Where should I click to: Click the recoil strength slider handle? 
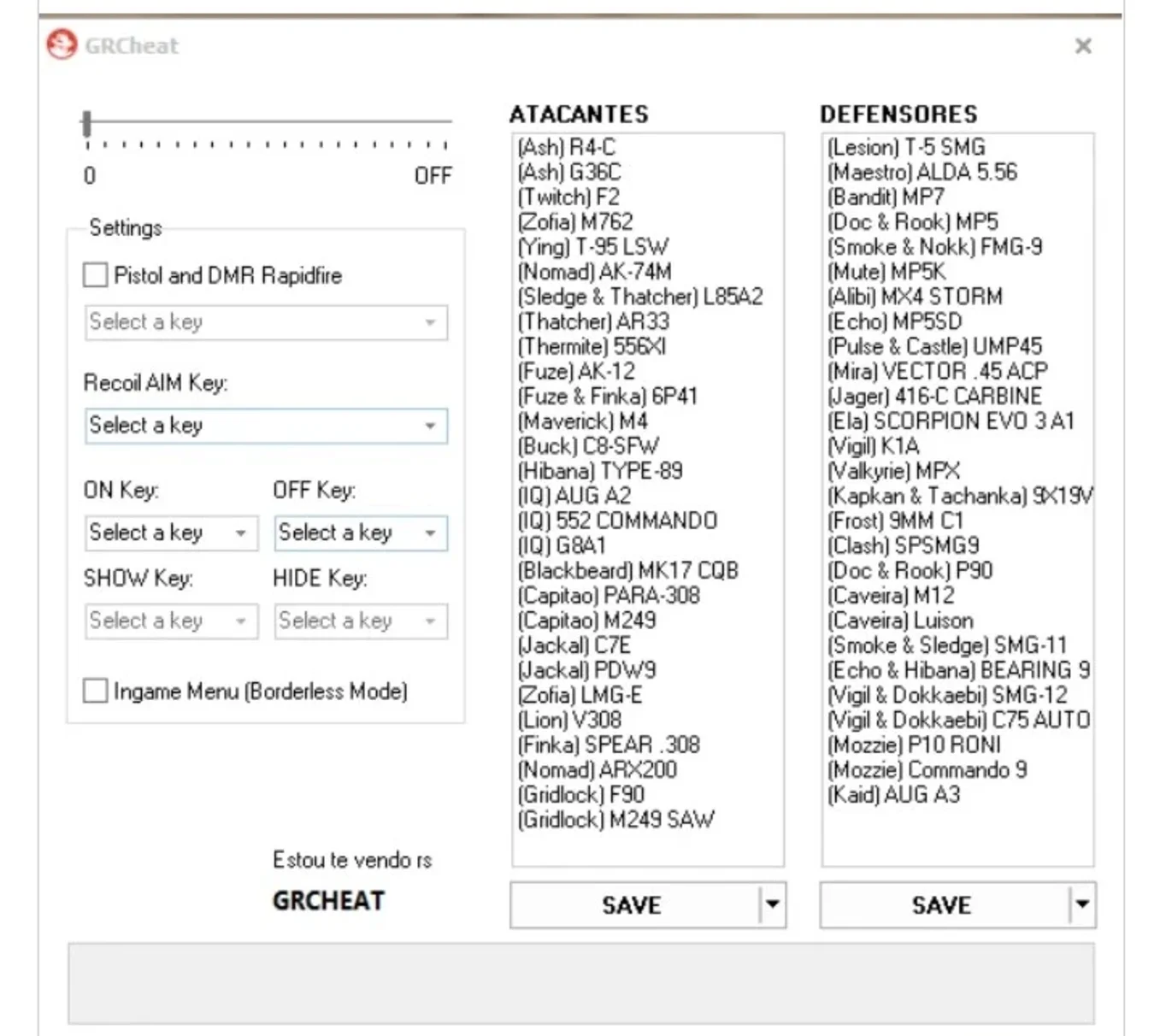[86, 123]
